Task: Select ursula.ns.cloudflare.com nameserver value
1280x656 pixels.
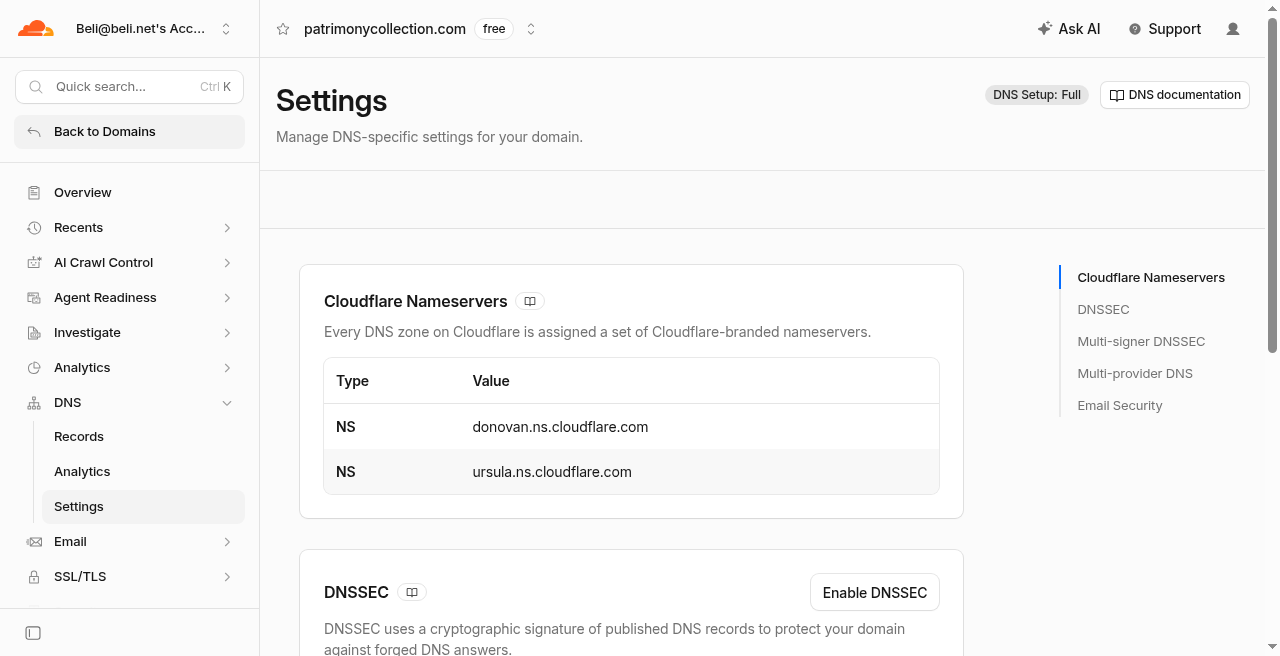Action: (x=552, y=472)
